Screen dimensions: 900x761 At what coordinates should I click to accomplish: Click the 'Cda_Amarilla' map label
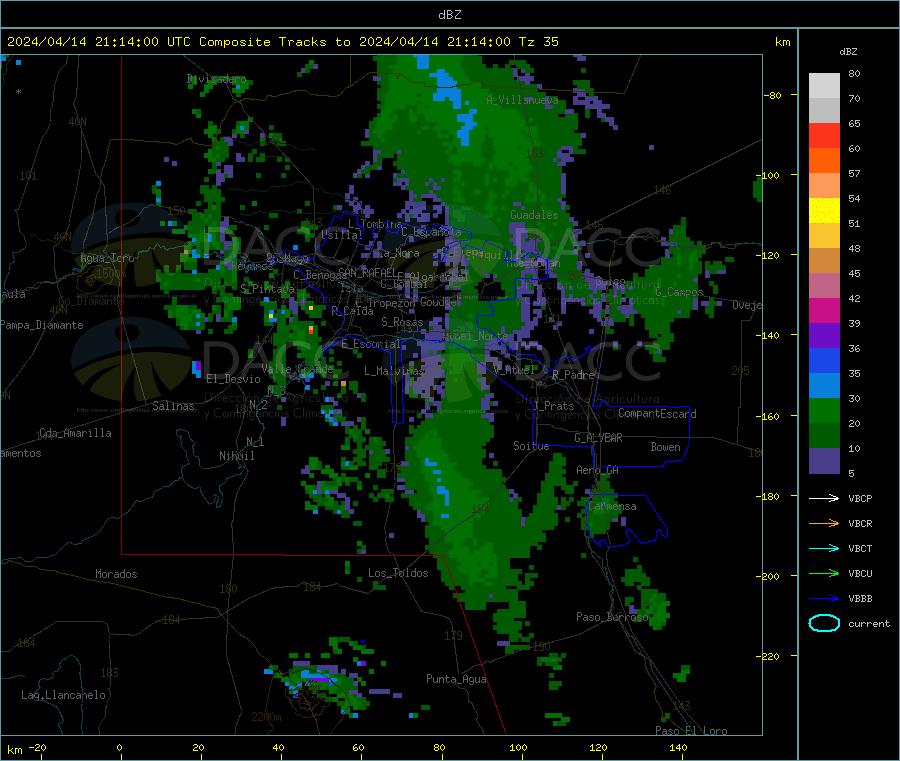75,433
